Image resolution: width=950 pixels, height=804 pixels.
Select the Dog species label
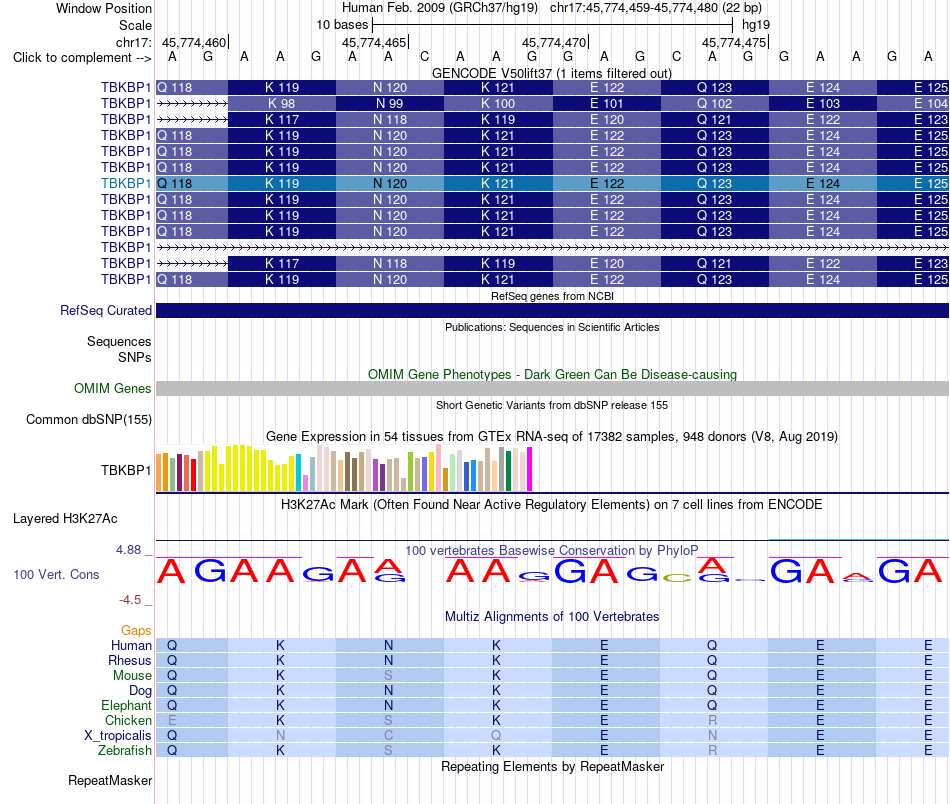140,691
